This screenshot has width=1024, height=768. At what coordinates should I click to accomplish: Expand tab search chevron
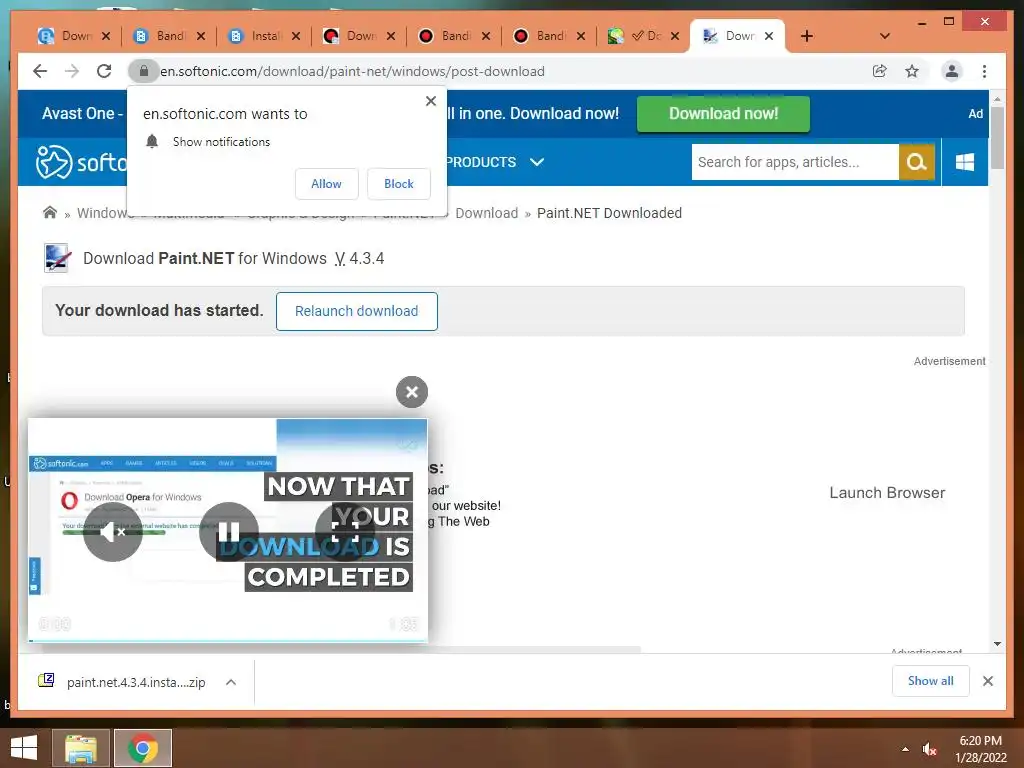[885, 36]
